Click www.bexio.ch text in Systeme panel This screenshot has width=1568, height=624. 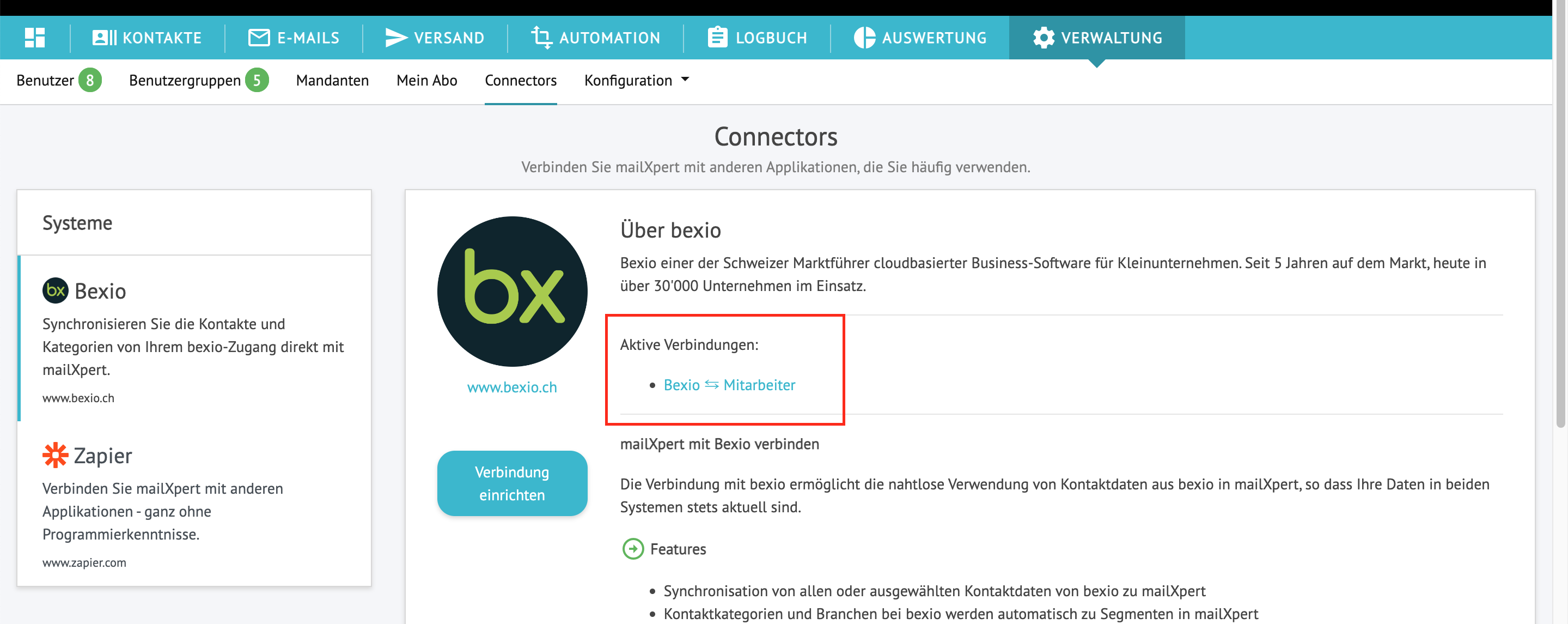[78, 398]
